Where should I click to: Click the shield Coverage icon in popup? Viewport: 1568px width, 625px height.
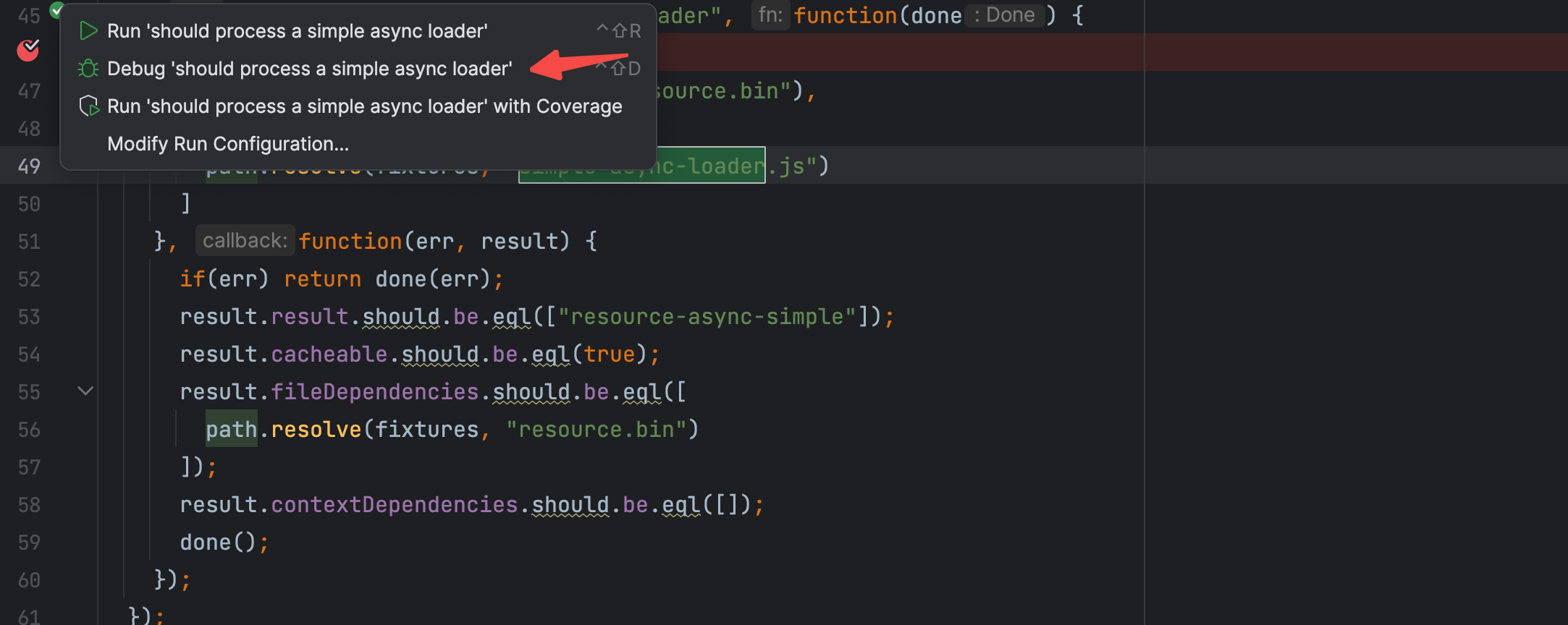88,106
